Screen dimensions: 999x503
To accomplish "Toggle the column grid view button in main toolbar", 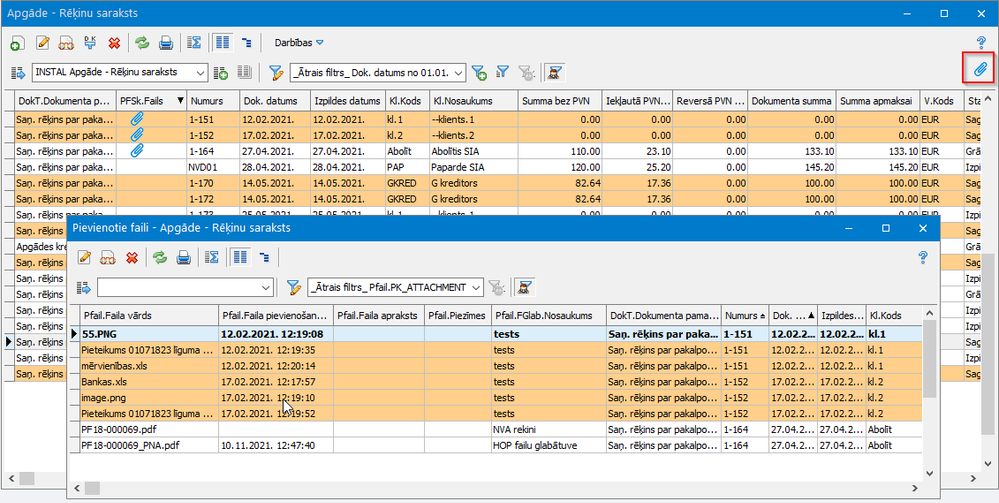I will pyautogui.click(x=223, y=43).
